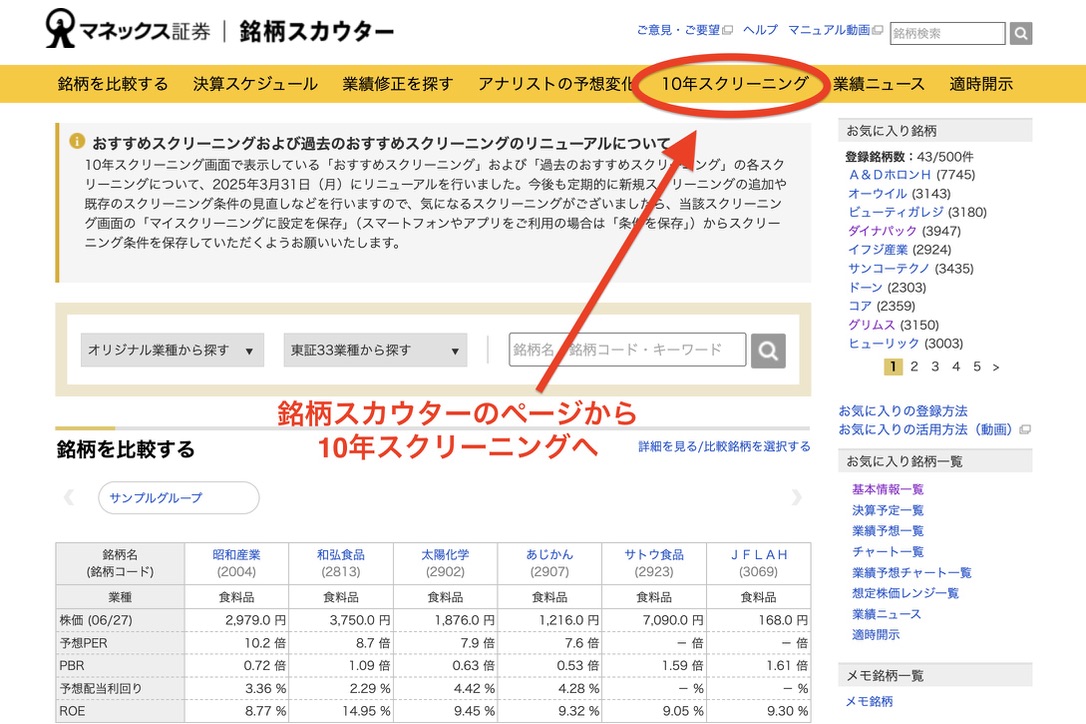Open the マニュアル動画 link
Image resolution: width=1086 pixels, height=724 pixels.
coord(829,30)
